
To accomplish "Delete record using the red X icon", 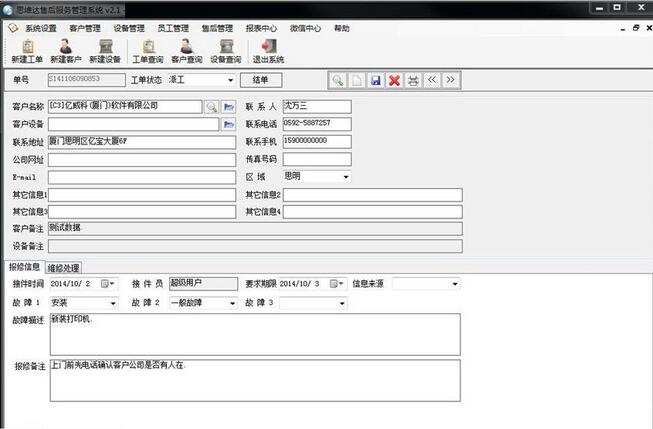I will (x=394, y=80).
